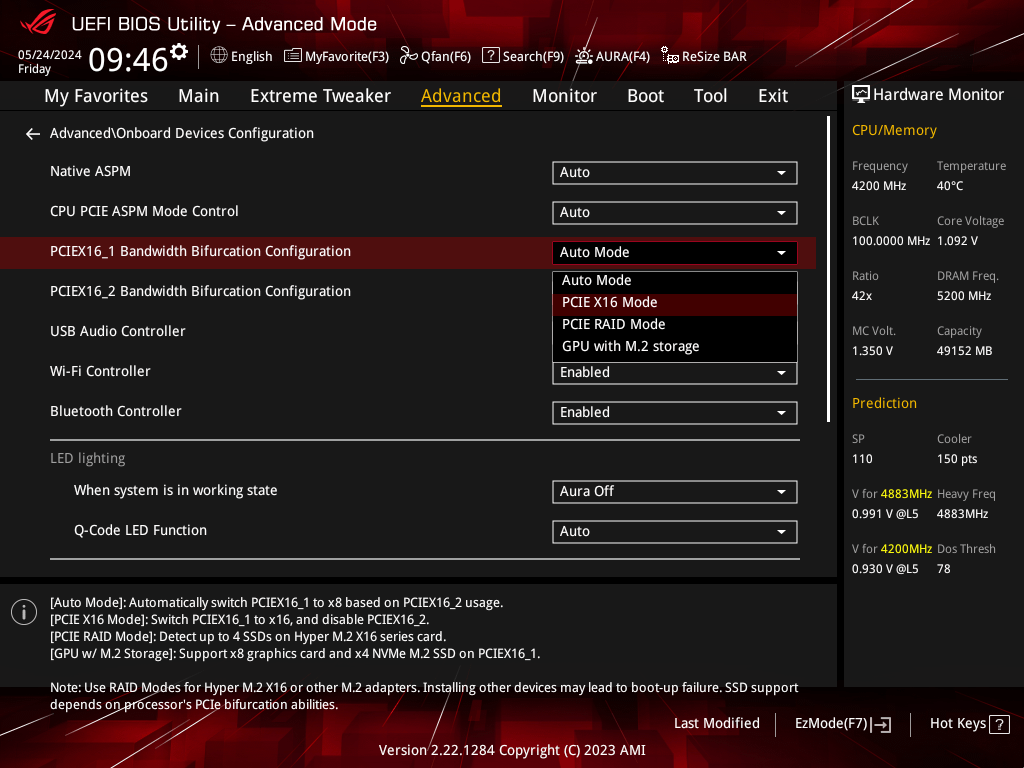Open Search(F9) question icon
Viewport: 1024px width, 768px height.
490,56
